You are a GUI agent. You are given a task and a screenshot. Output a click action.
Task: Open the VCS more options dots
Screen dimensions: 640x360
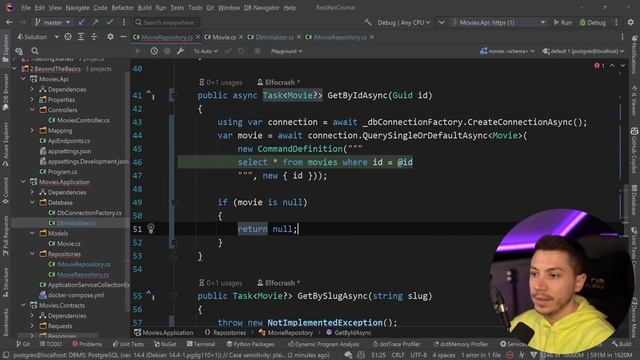point(124,22)
